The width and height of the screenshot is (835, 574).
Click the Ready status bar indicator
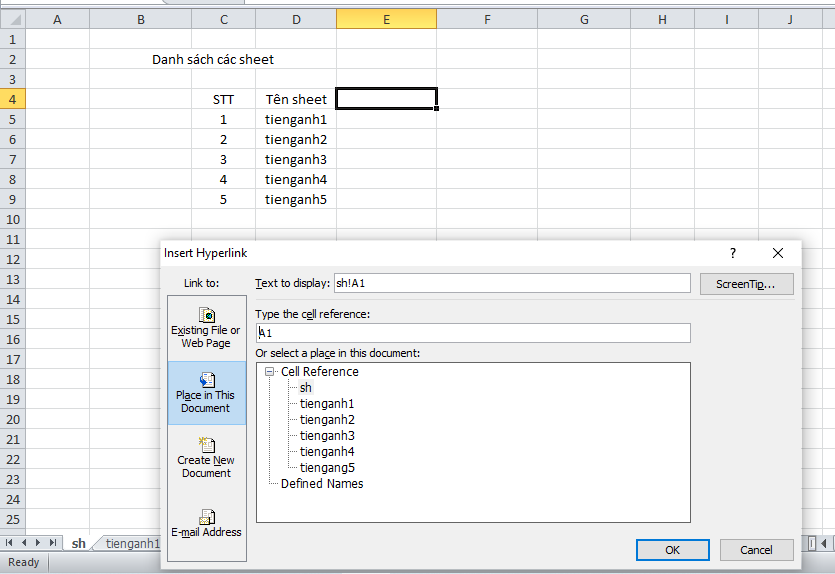tap(23, 562)
